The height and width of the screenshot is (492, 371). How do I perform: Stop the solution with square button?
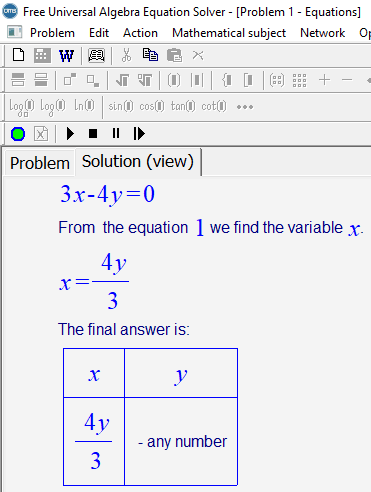click(93, 134)
